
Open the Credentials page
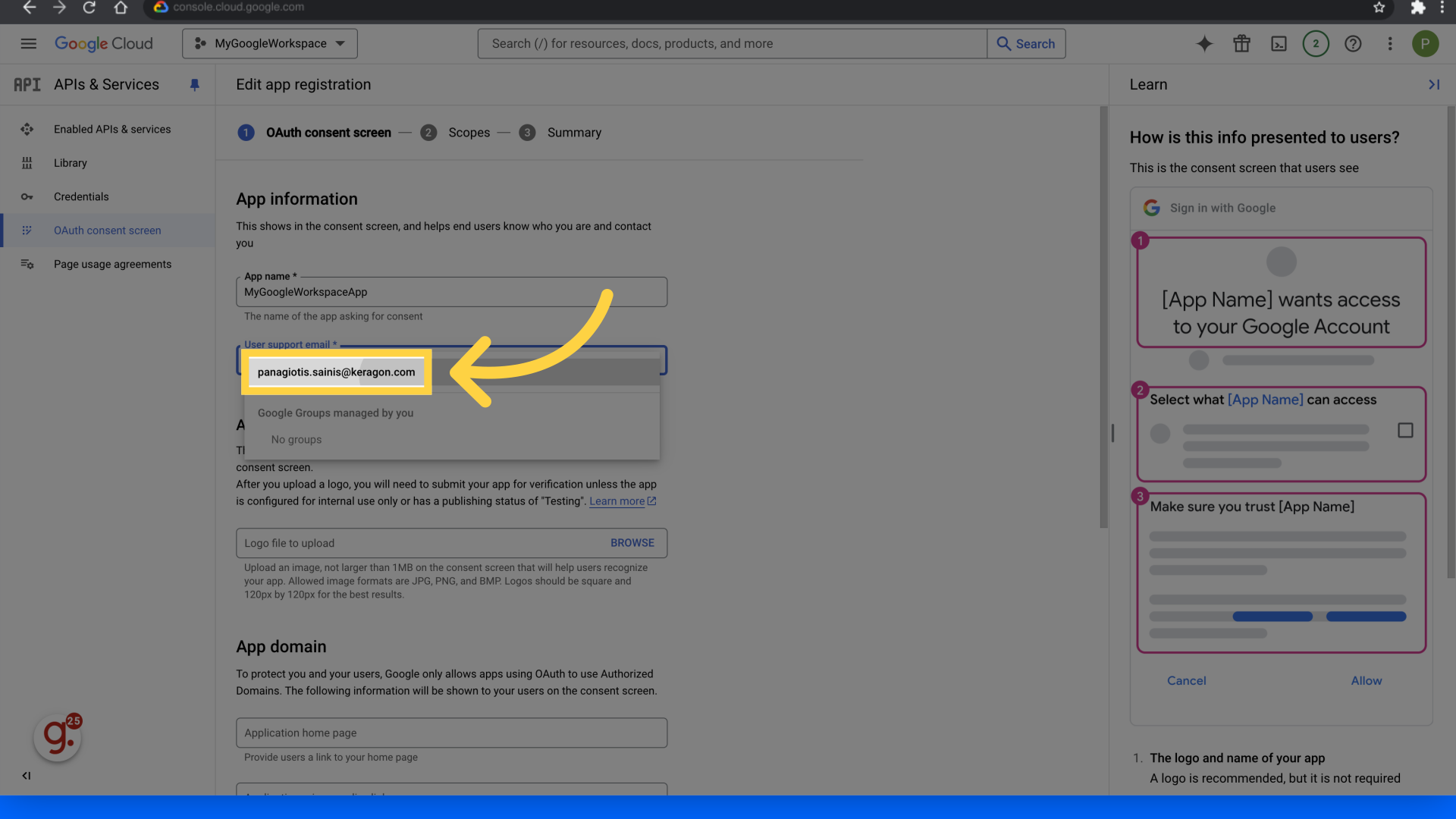click(x=81, y=196)
